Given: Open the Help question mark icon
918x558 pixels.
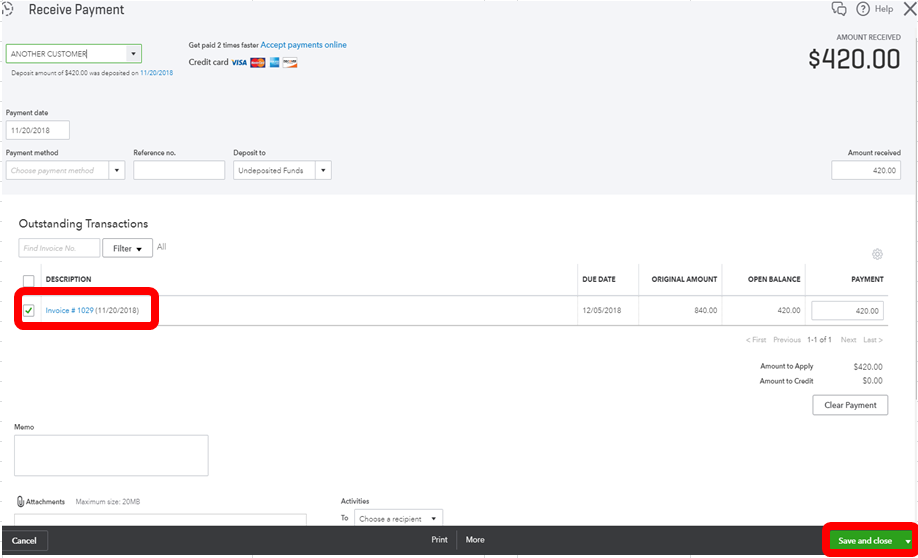Looking at the screenshot, I should [x=863, y=9].
